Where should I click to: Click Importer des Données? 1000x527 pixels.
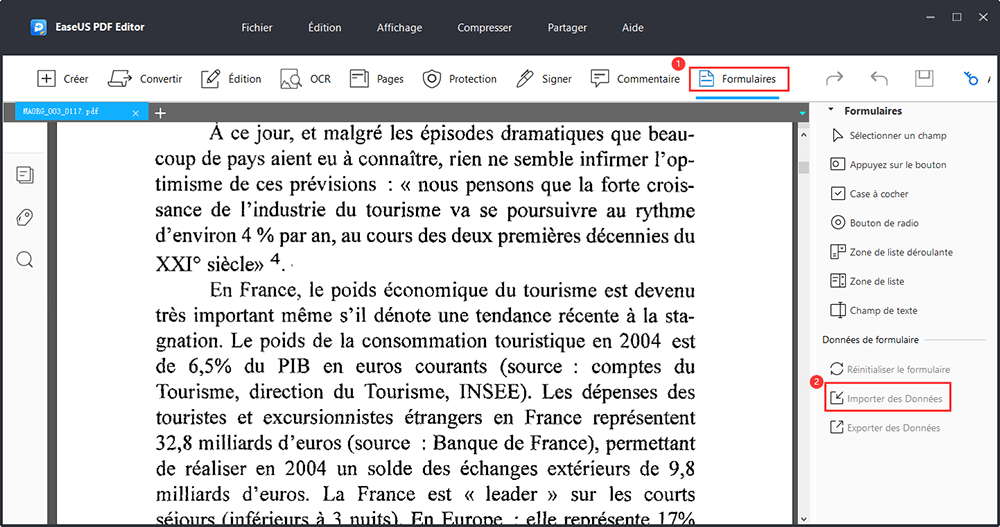(887, 398)
